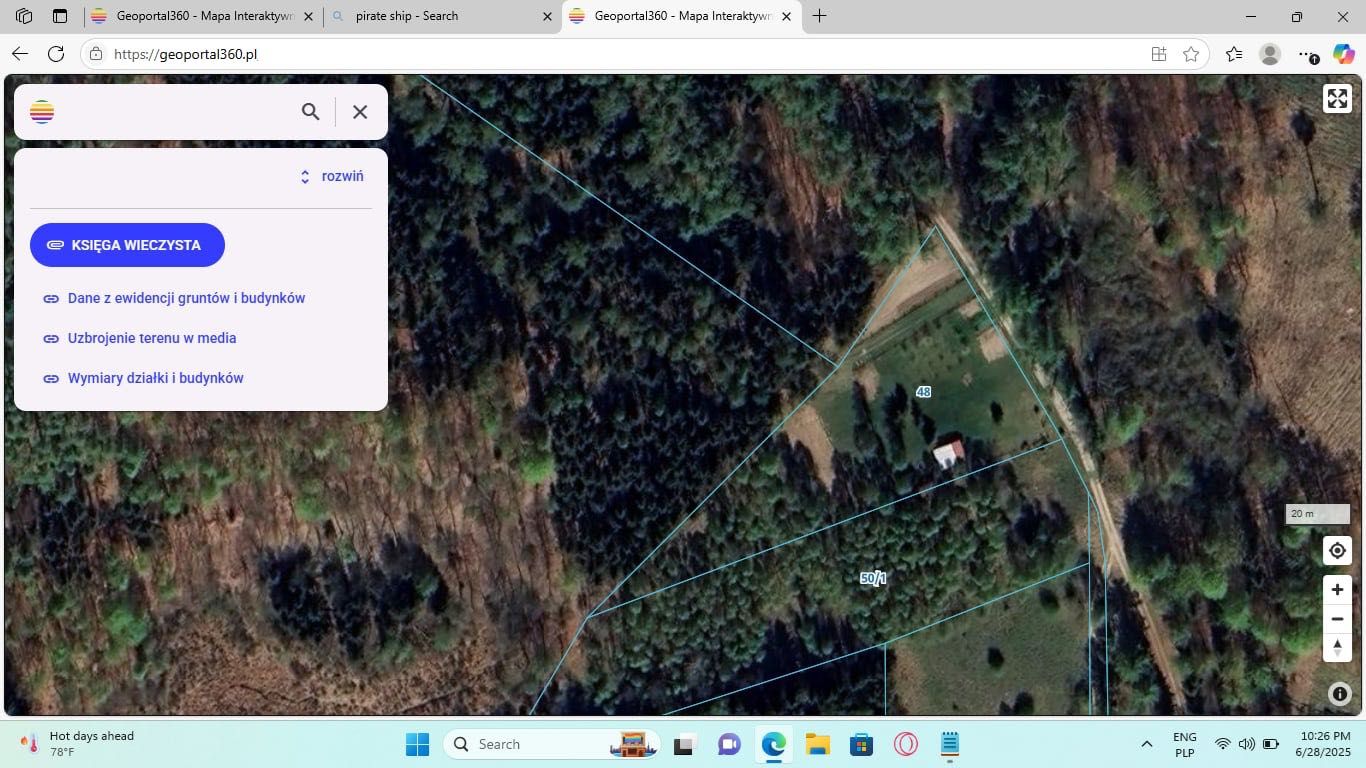Open the ENG PLP language switcher

coord(1185,744)
